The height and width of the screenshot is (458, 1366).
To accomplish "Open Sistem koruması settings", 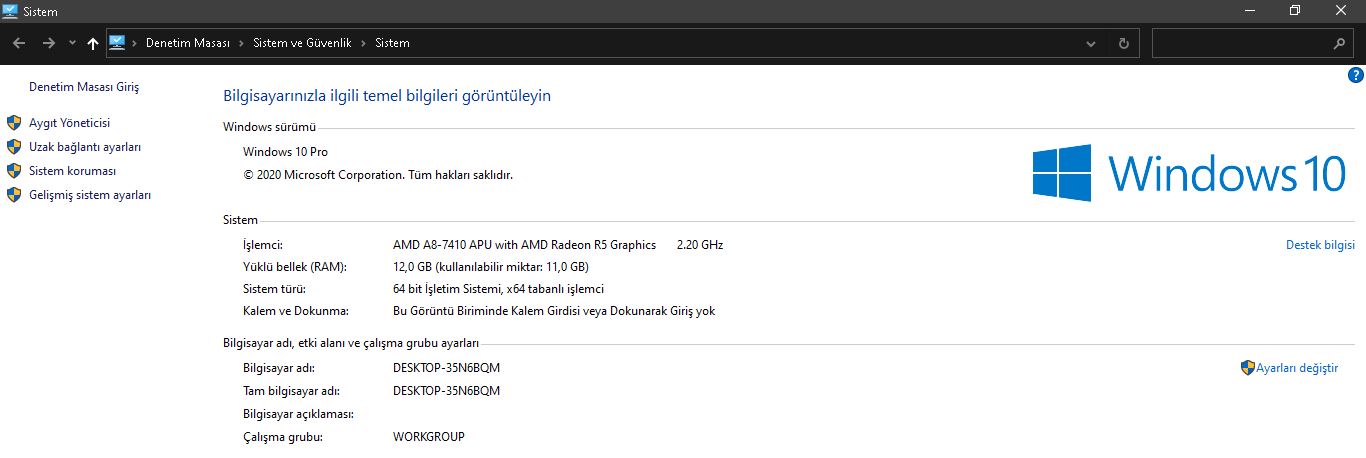I will (73, 171).
